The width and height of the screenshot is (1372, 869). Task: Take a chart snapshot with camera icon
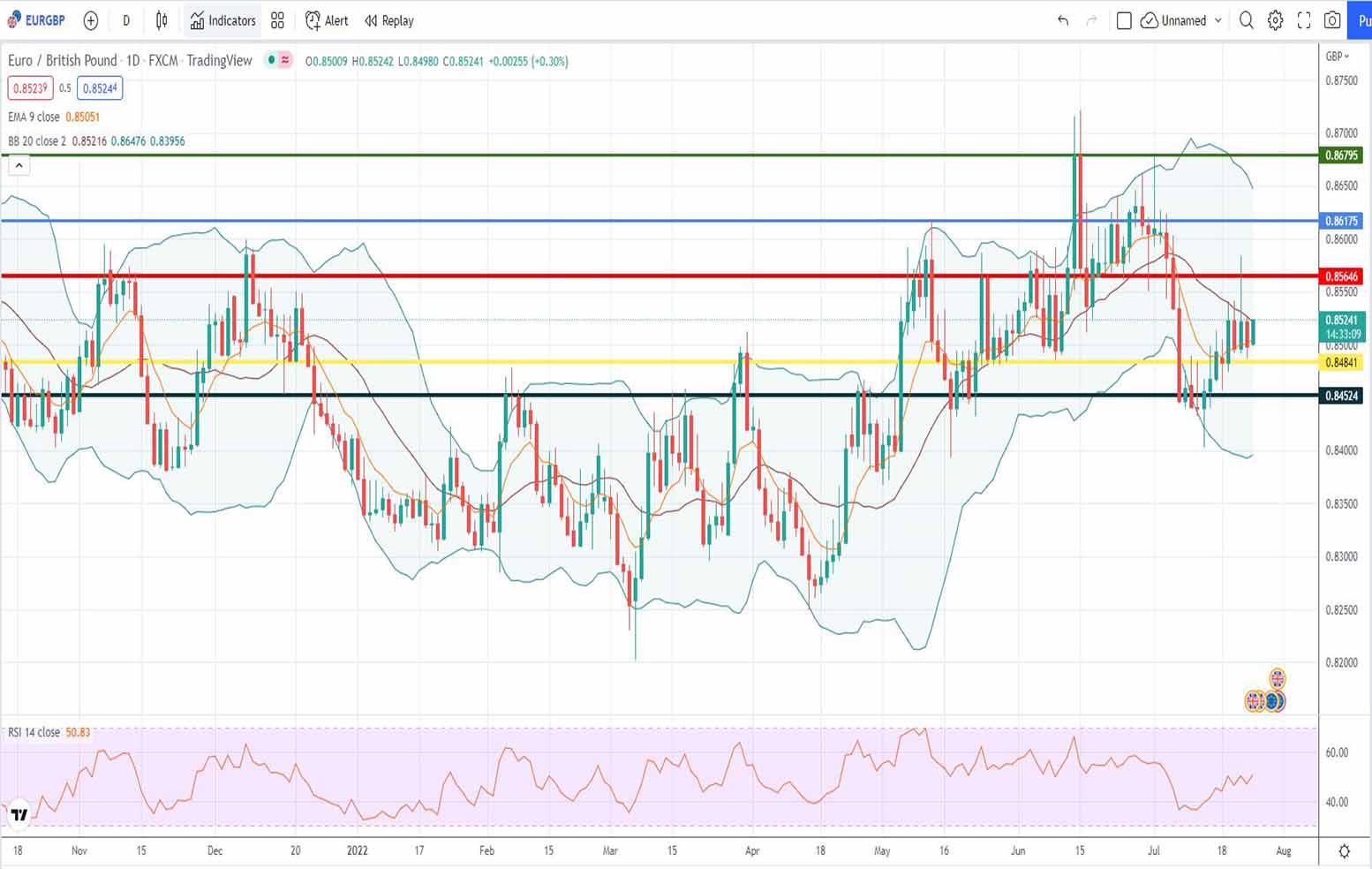click(x=1332, y=20)
